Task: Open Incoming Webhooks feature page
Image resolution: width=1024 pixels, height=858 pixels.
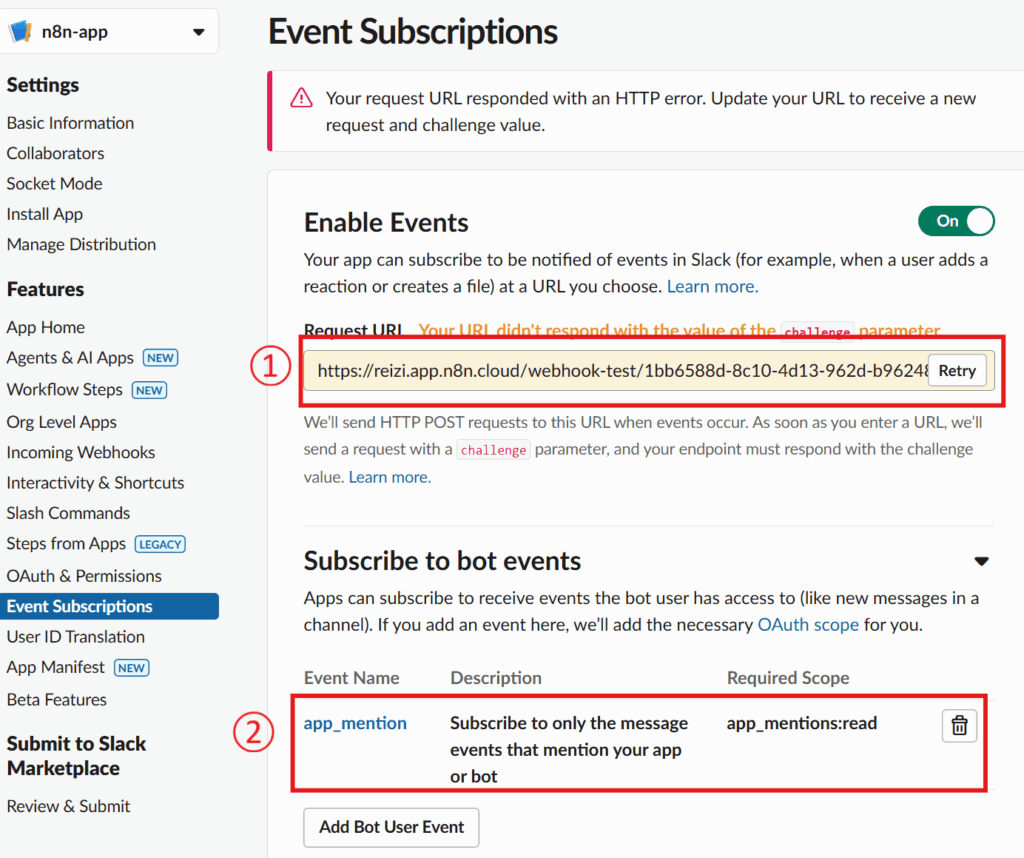Action: point(81,453)
